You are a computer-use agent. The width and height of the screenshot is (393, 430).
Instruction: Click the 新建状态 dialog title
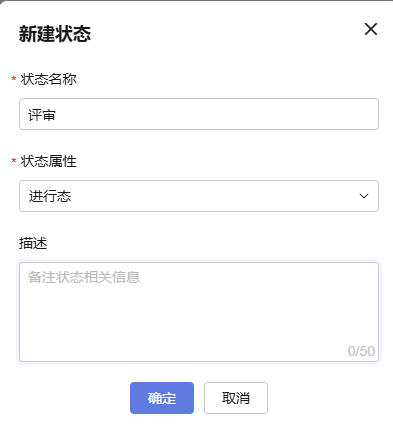[x=55, y=34]
